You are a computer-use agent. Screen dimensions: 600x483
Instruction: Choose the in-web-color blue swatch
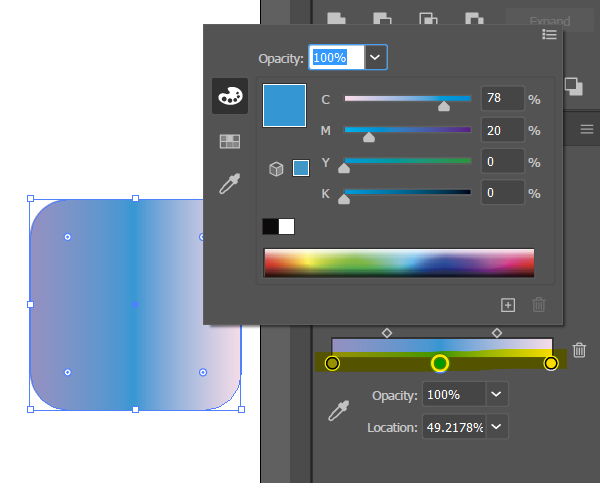point(301,168)
